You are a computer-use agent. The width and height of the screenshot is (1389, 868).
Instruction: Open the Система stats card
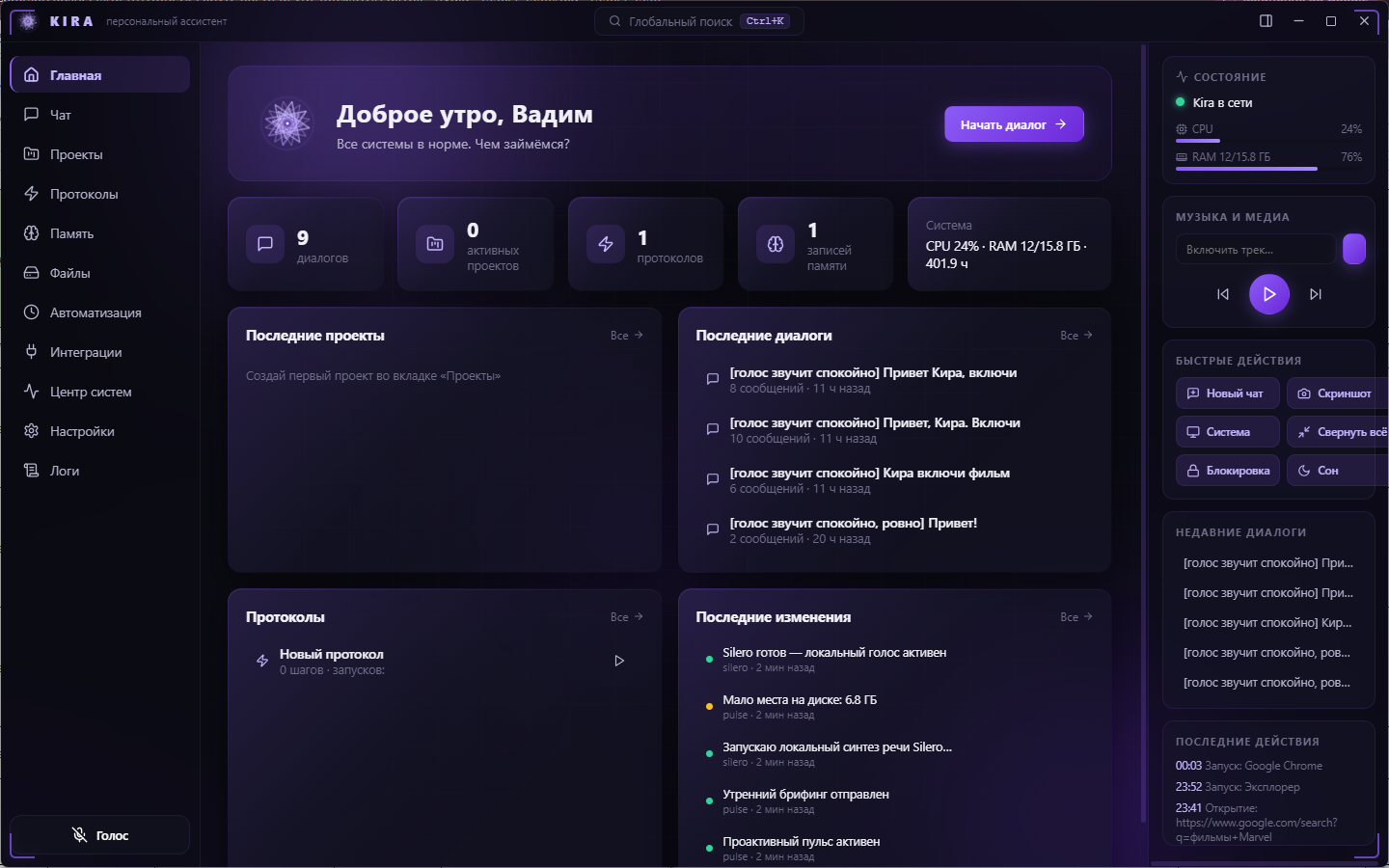click(1009, 244)
